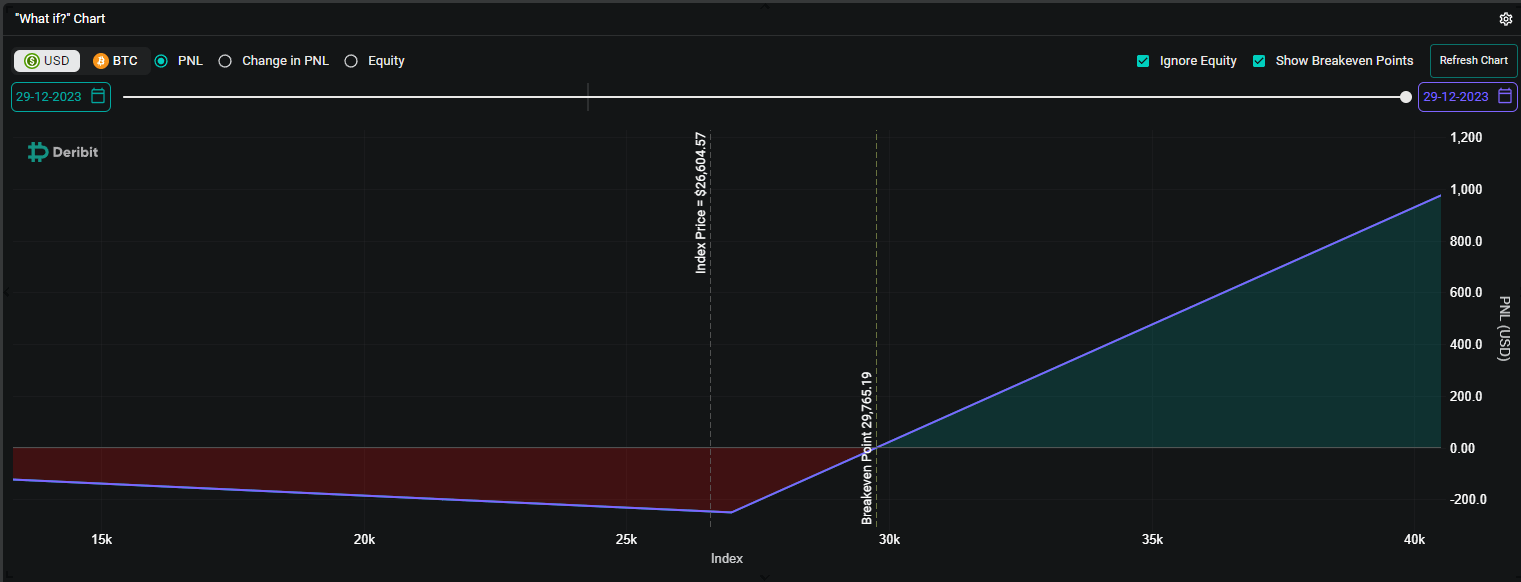This screenshot has height=582, width=1521.
Task: Click the date slider handle
Action: 1406,97
